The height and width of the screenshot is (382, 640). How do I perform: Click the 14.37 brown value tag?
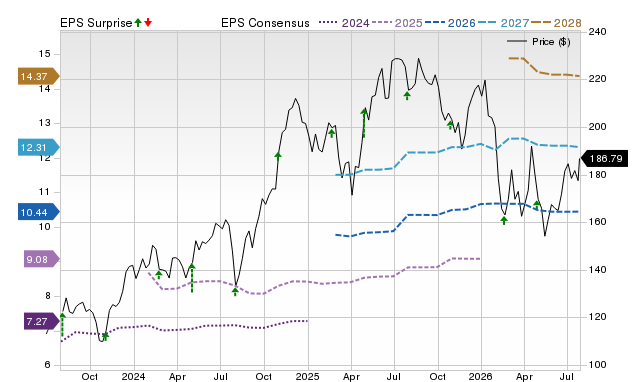(39, 76)
